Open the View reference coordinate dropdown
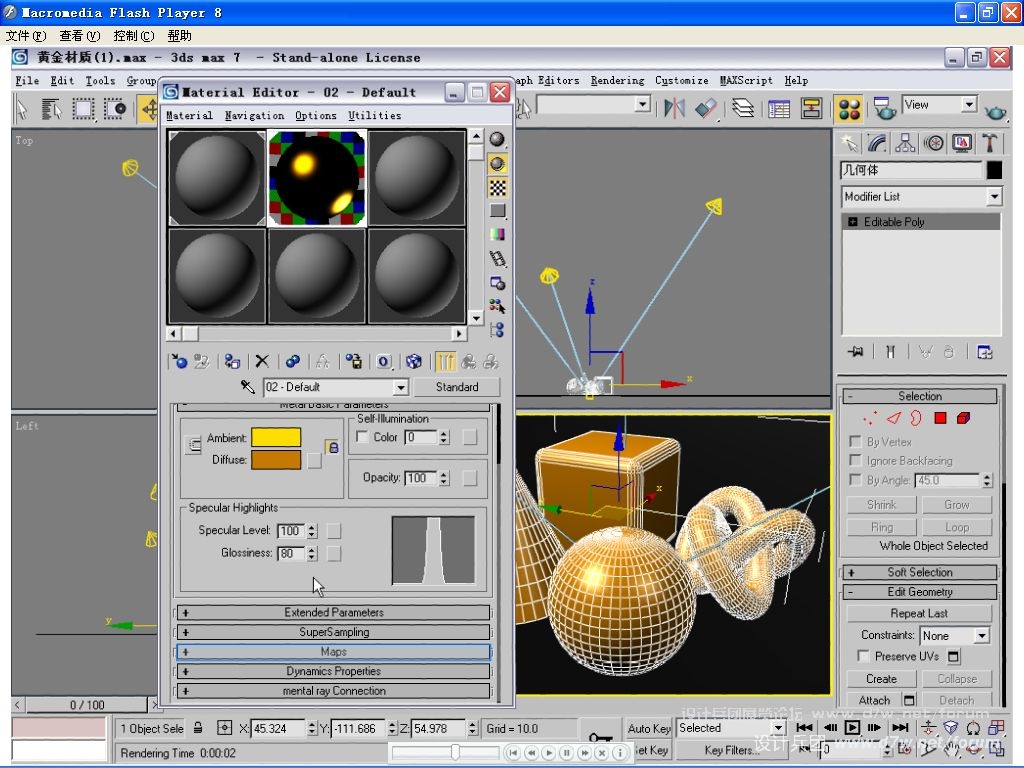The image size is (1024, 768). (x=969, y=104)
